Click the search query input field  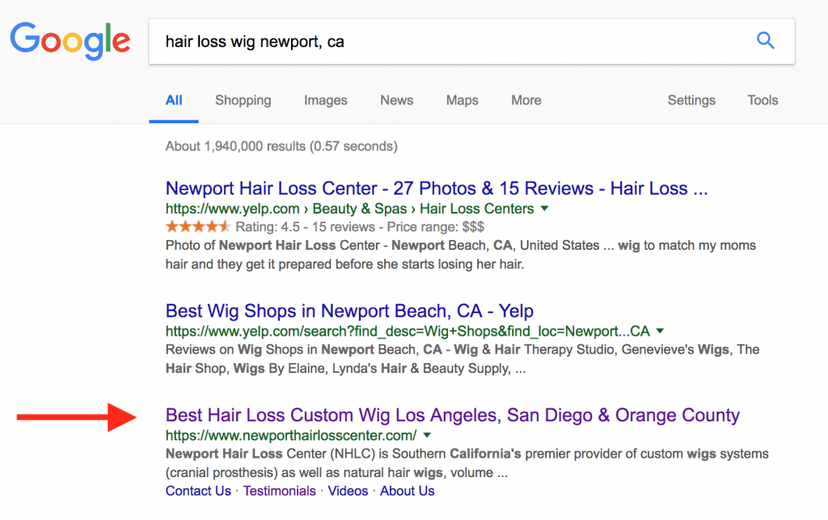[x=440, y=42]
